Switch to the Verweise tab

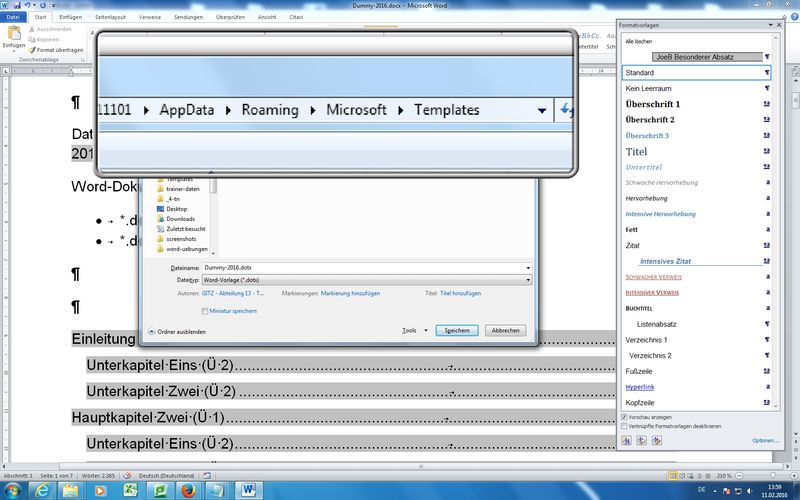click(149, 17)
